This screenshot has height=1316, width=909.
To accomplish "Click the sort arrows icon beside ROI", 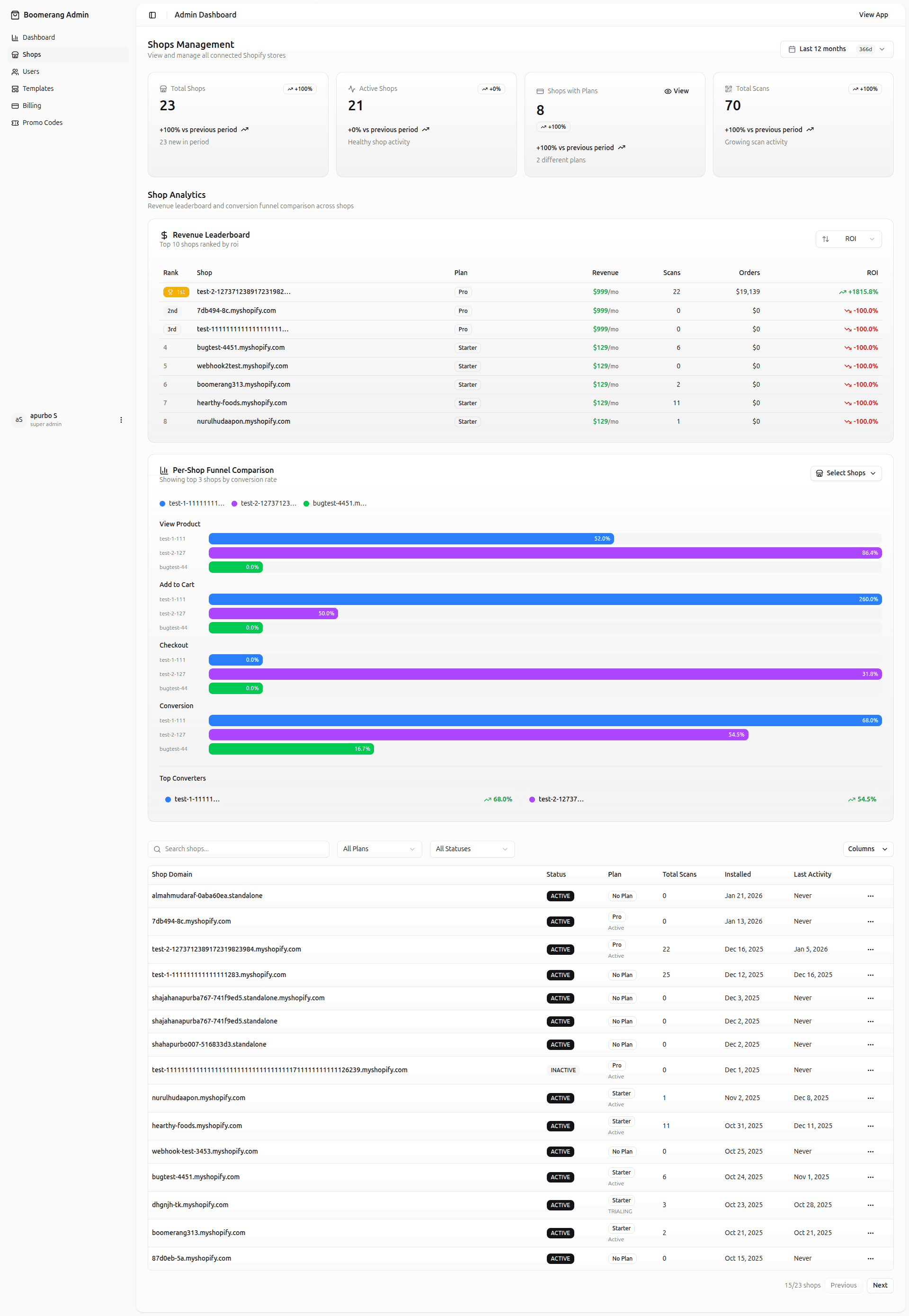I will coord(826,239).
